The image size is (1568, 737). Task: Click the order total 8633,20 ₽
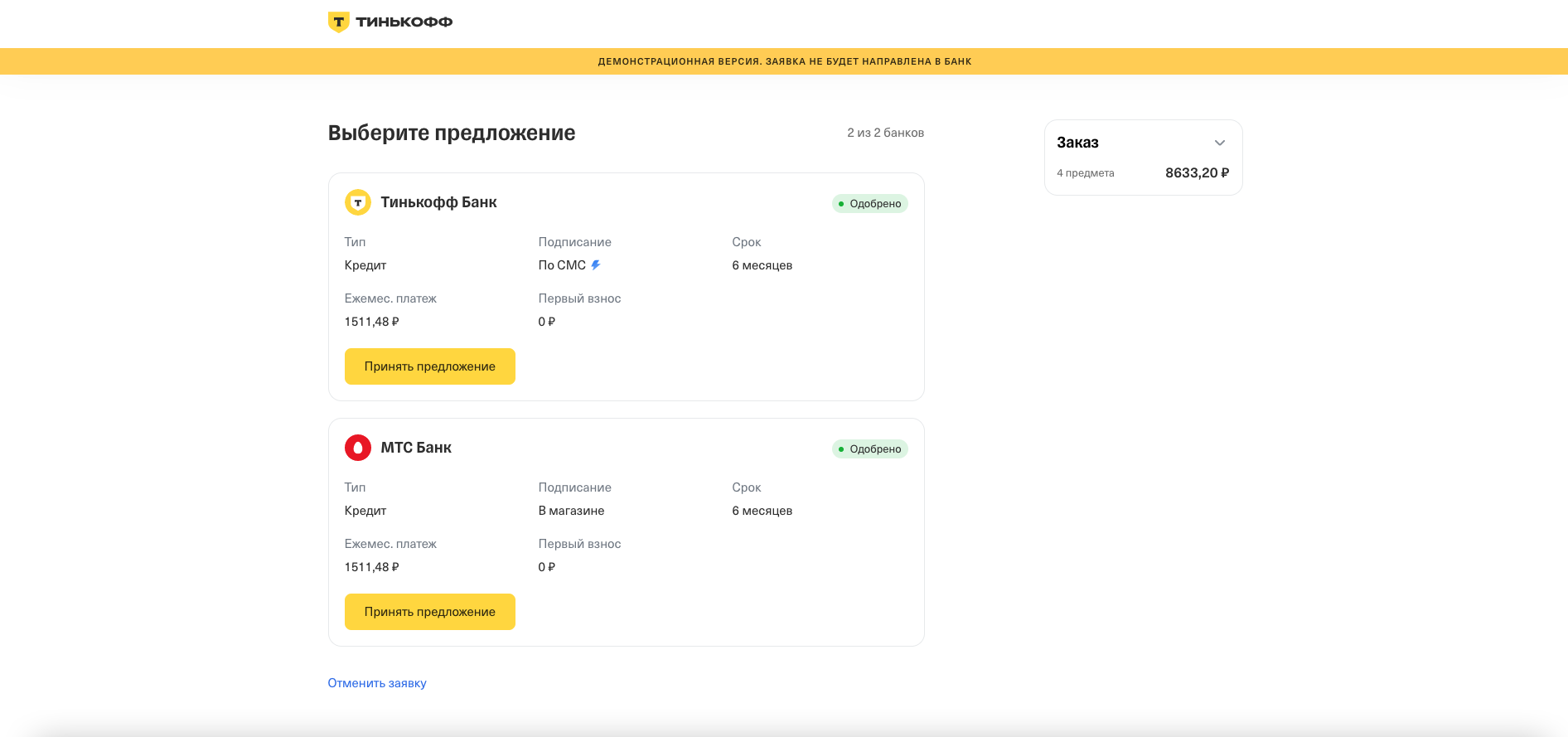pyautogui.click(x=1197, y=172)
